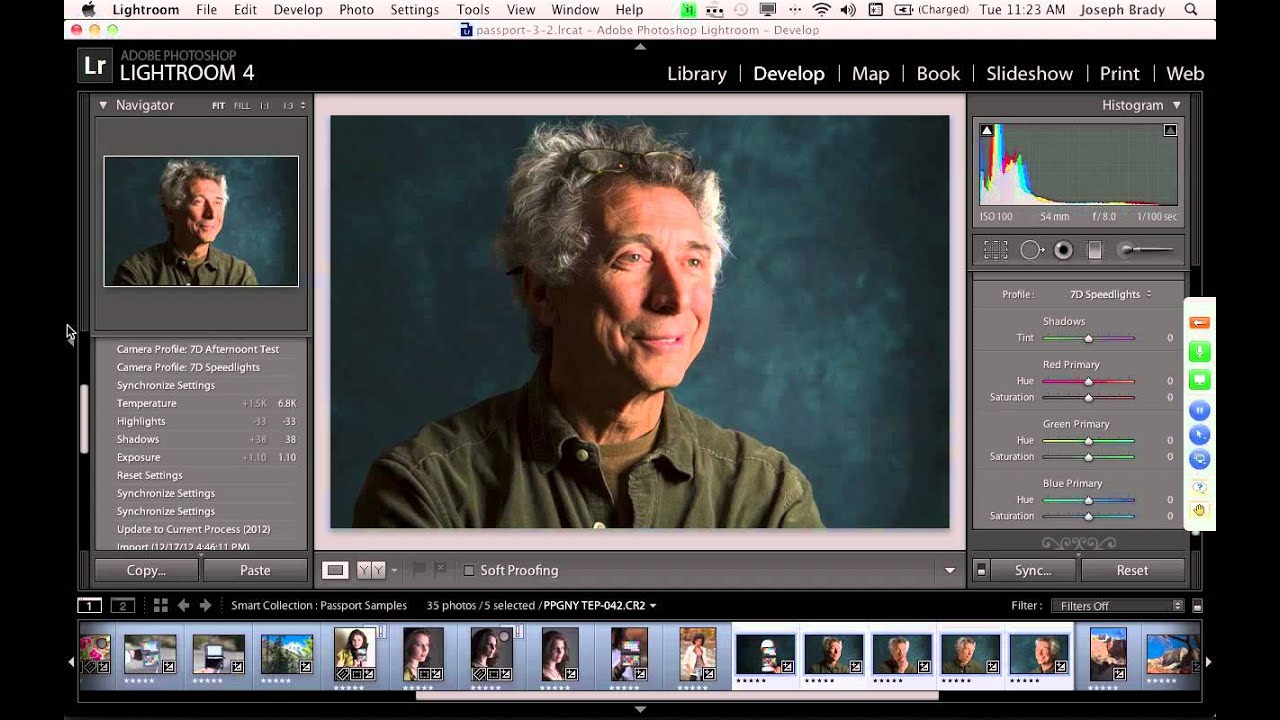This screenshot has width=1280, height=720.
Task: Switch to the Print module
Action: [1120, 74]
